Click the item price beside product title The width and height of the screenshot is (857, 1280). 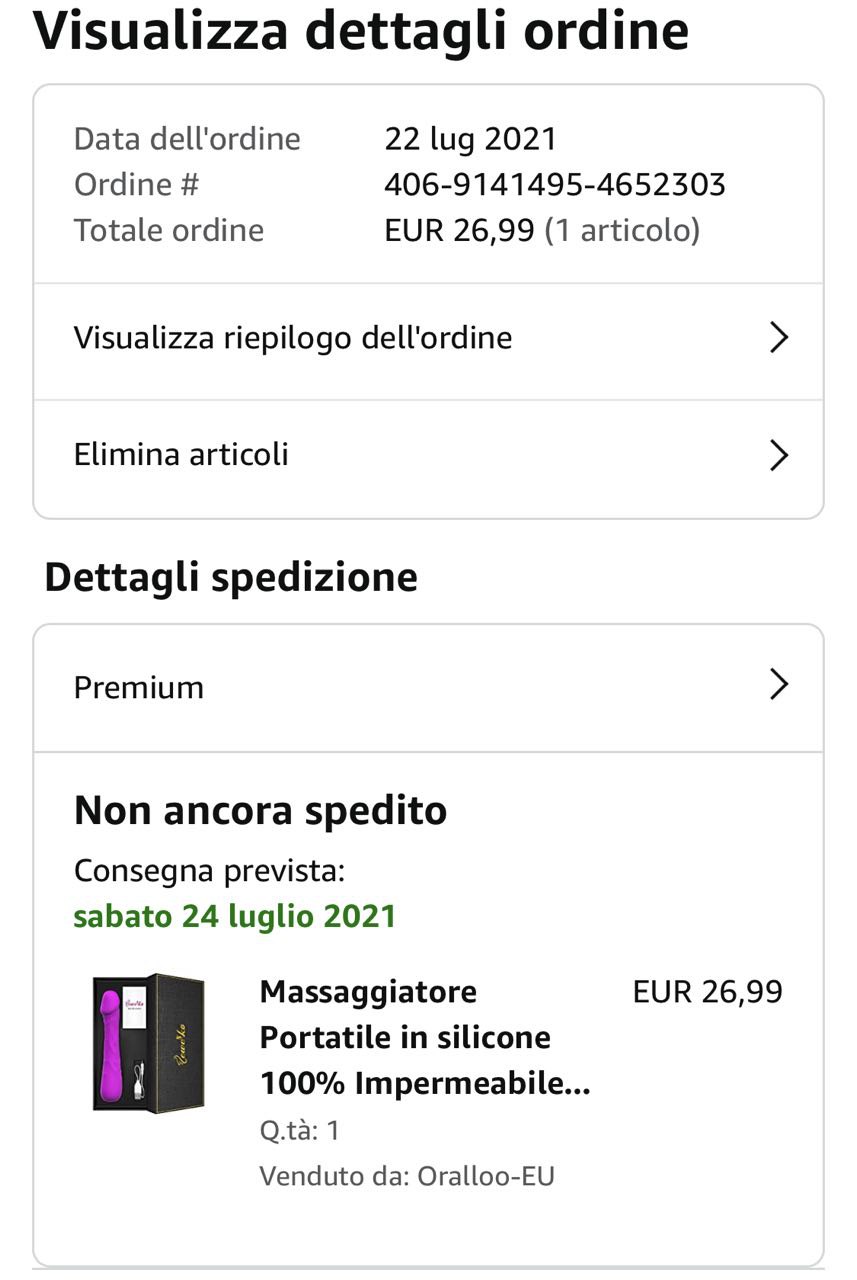pos(707,992)
